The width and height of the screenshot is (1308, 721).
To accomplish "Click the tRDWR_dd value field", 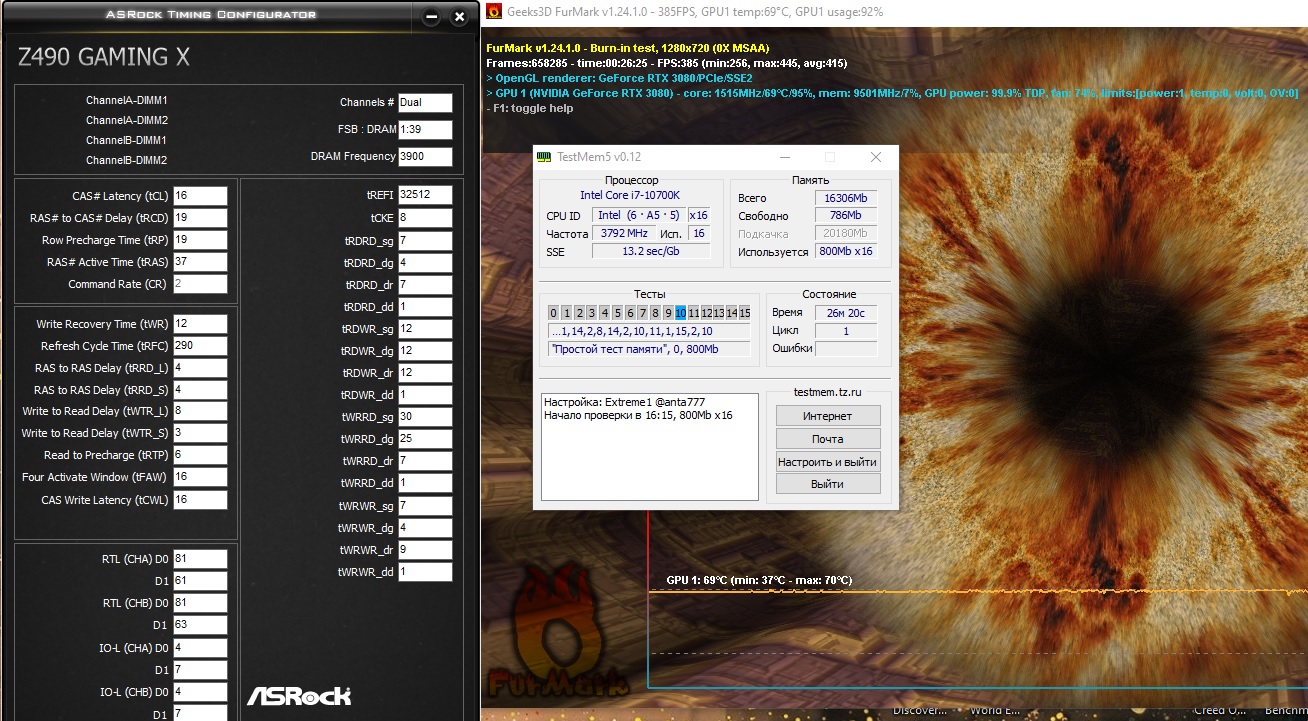I will pos(425,395).
